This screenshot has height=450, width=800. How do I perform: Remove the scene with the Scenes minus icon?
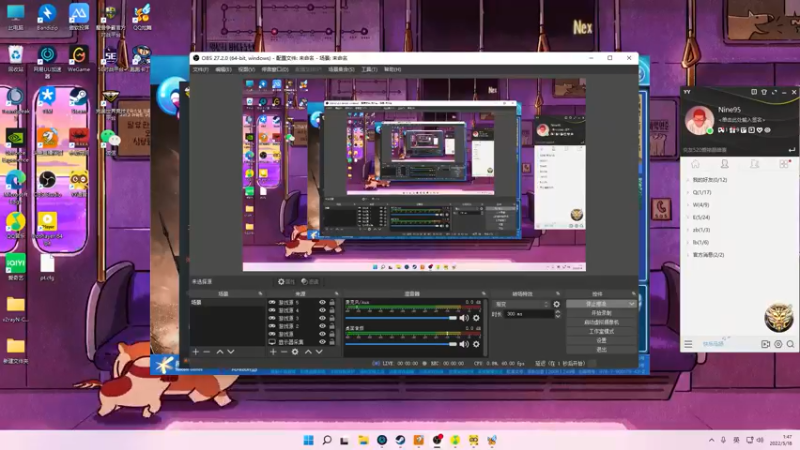207,352
